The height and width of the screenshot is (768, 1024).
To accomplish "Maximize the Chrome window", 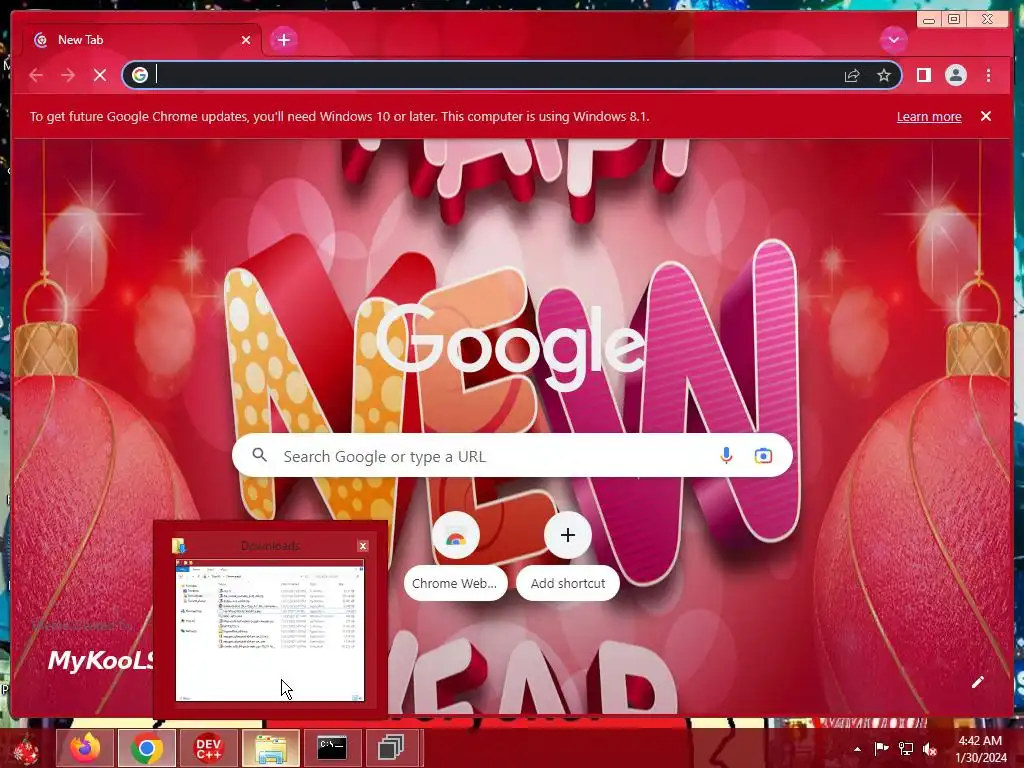I will (954, 20).
